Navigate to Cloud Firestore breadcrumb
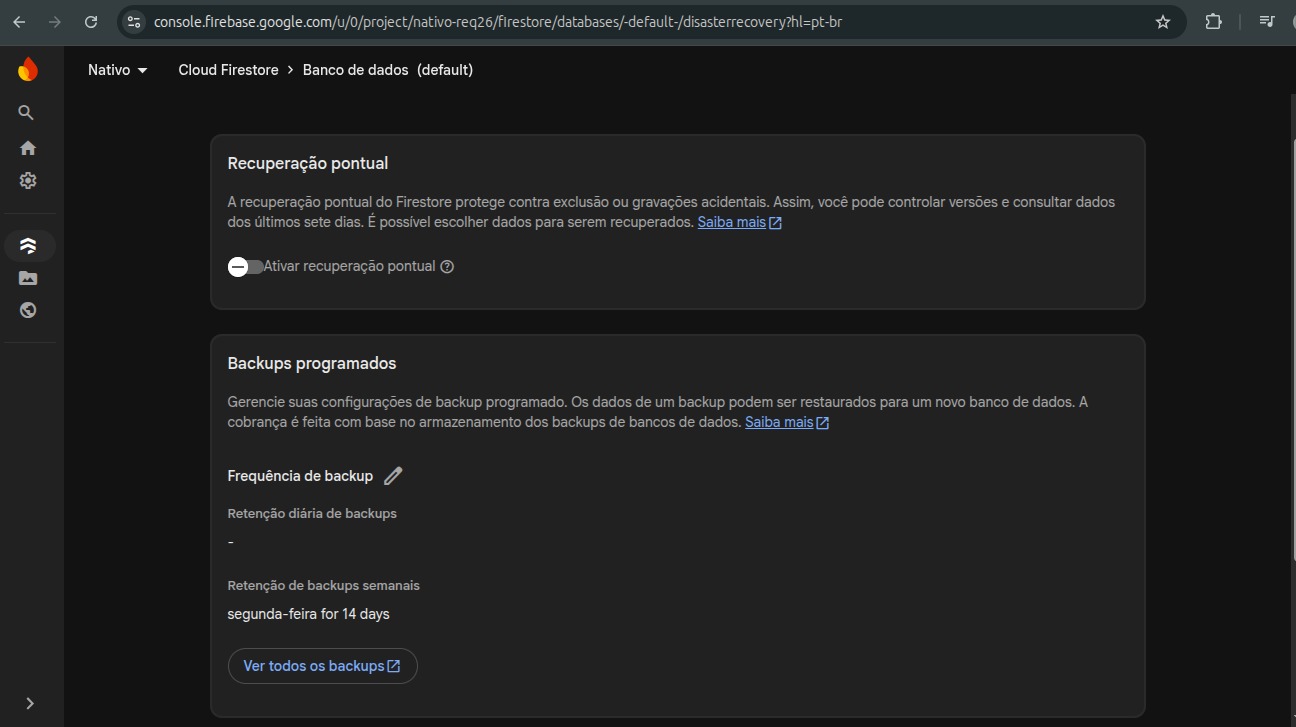 (x=228, y=70)
